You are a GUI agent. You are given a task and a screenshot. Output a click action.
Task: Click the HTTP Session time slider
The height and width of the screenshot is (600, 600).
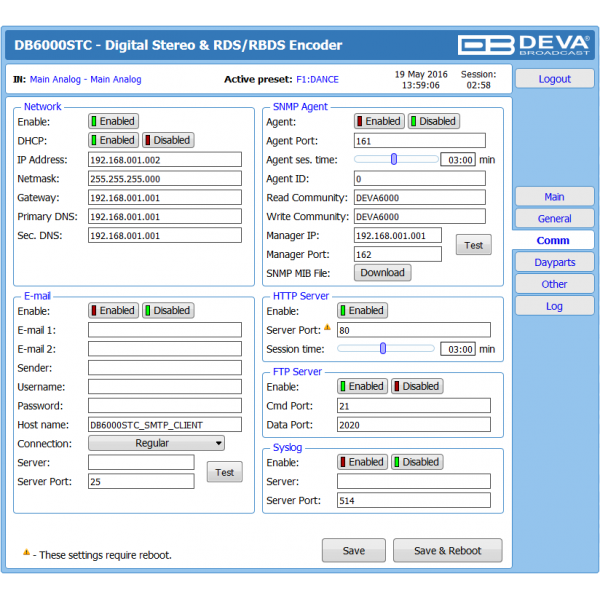click(x=386, y=349)
